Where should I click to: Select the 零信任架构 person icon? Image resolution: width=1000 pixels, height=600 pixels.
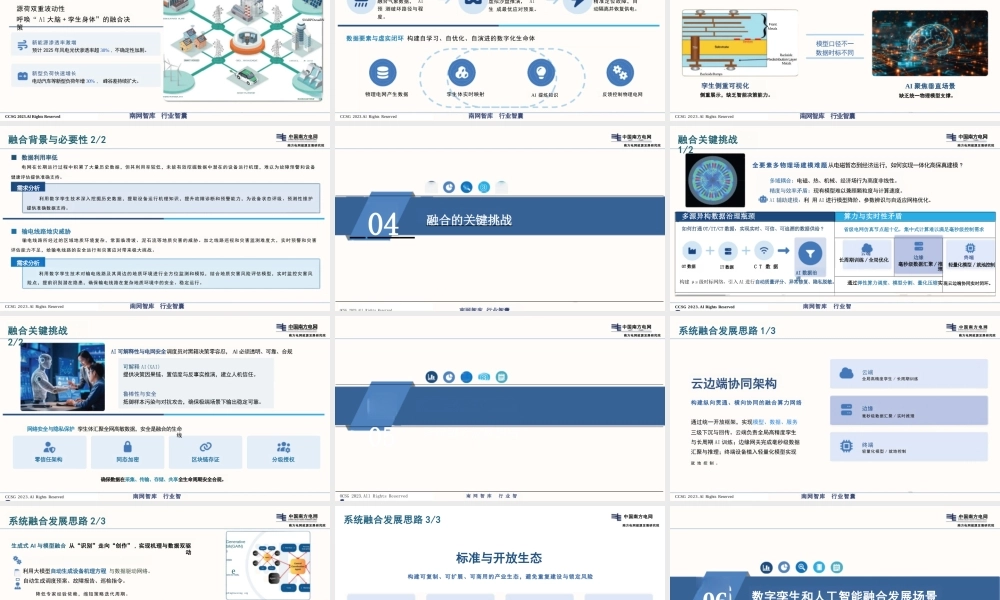(x=49, y=446)
